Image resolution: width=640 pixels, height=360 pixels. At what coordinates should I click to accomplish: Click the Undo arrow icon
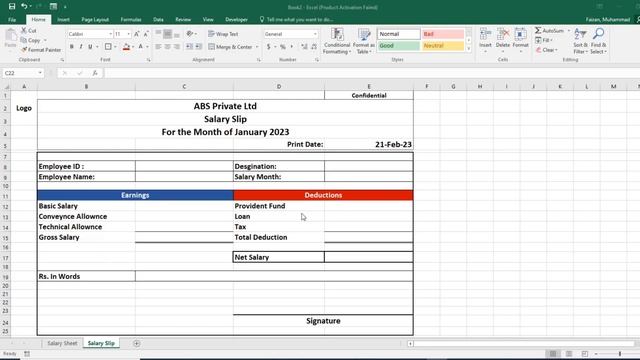(x=24, y=7)
